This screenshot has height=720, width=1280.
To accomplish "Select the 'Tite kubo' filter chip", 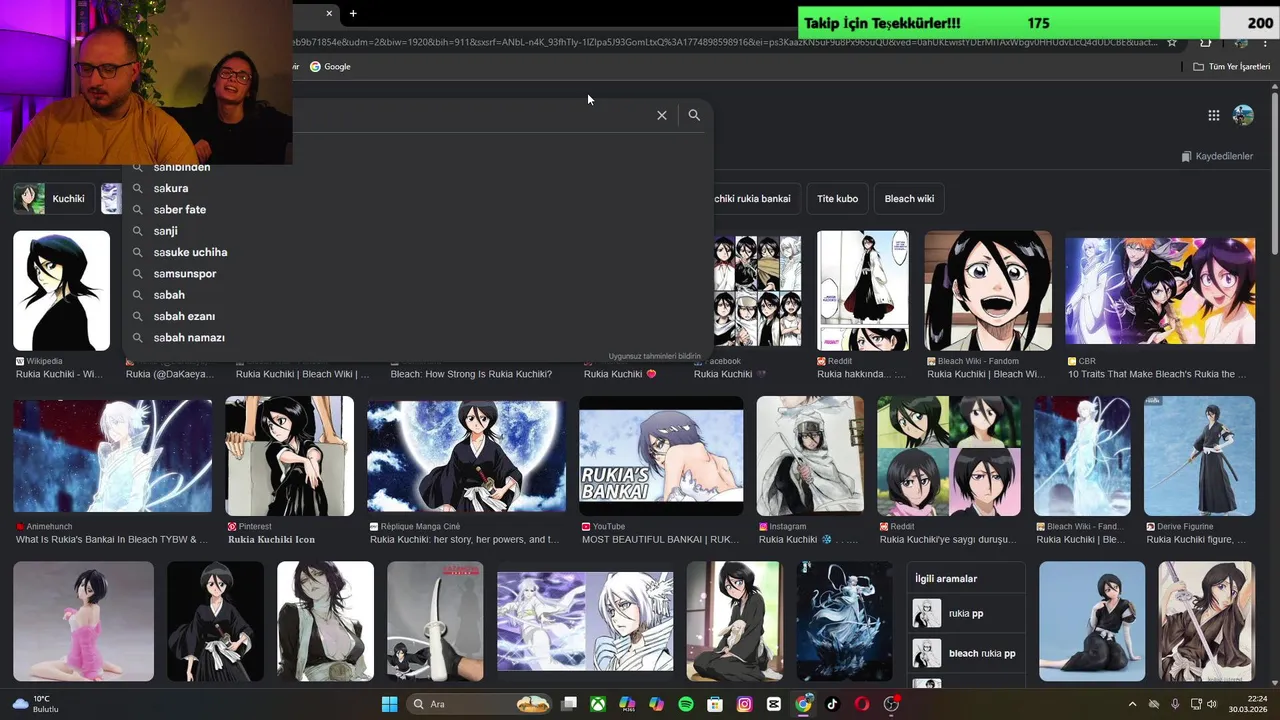I will (x=837, y=198).
